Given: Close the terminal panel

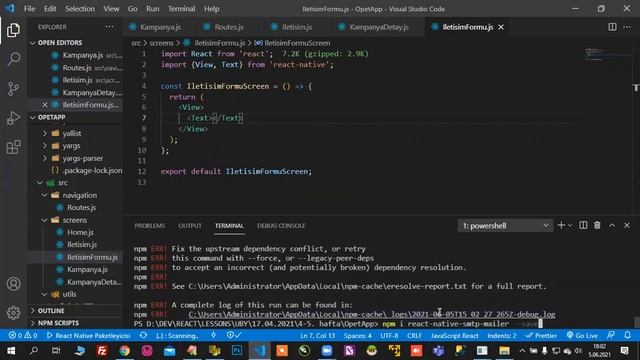Looking at the screenshot, I should pos(627,225).
